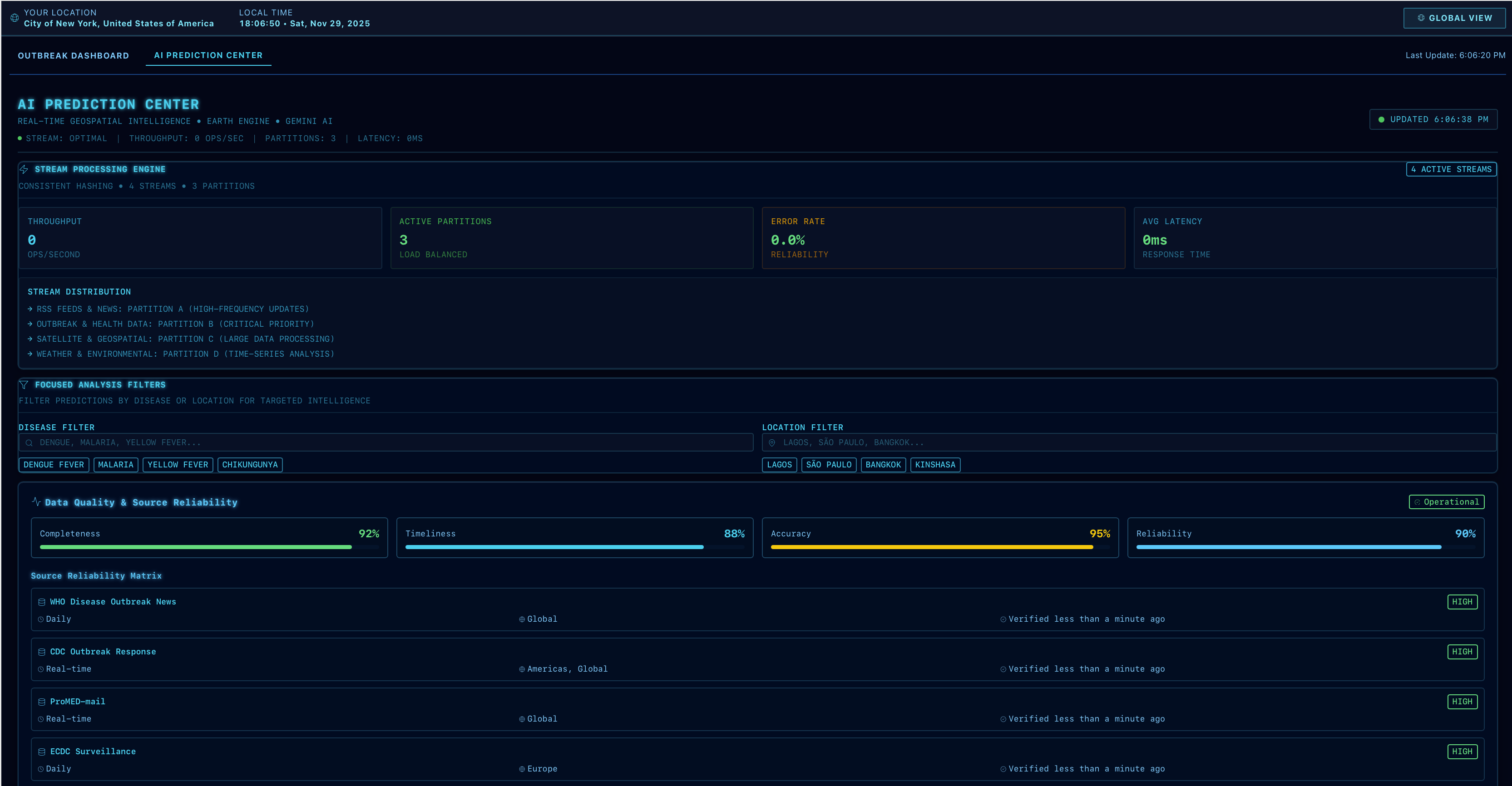Click the map pin icon in the location filter
Viewport: 1512px width, 786px height.
tap(772, 442)
